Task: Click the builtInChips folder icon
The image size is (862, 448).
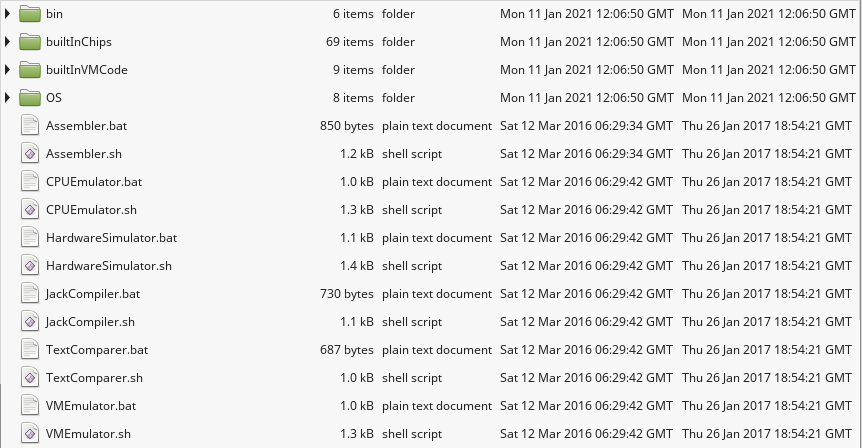Action: click(x=29, y=42)
